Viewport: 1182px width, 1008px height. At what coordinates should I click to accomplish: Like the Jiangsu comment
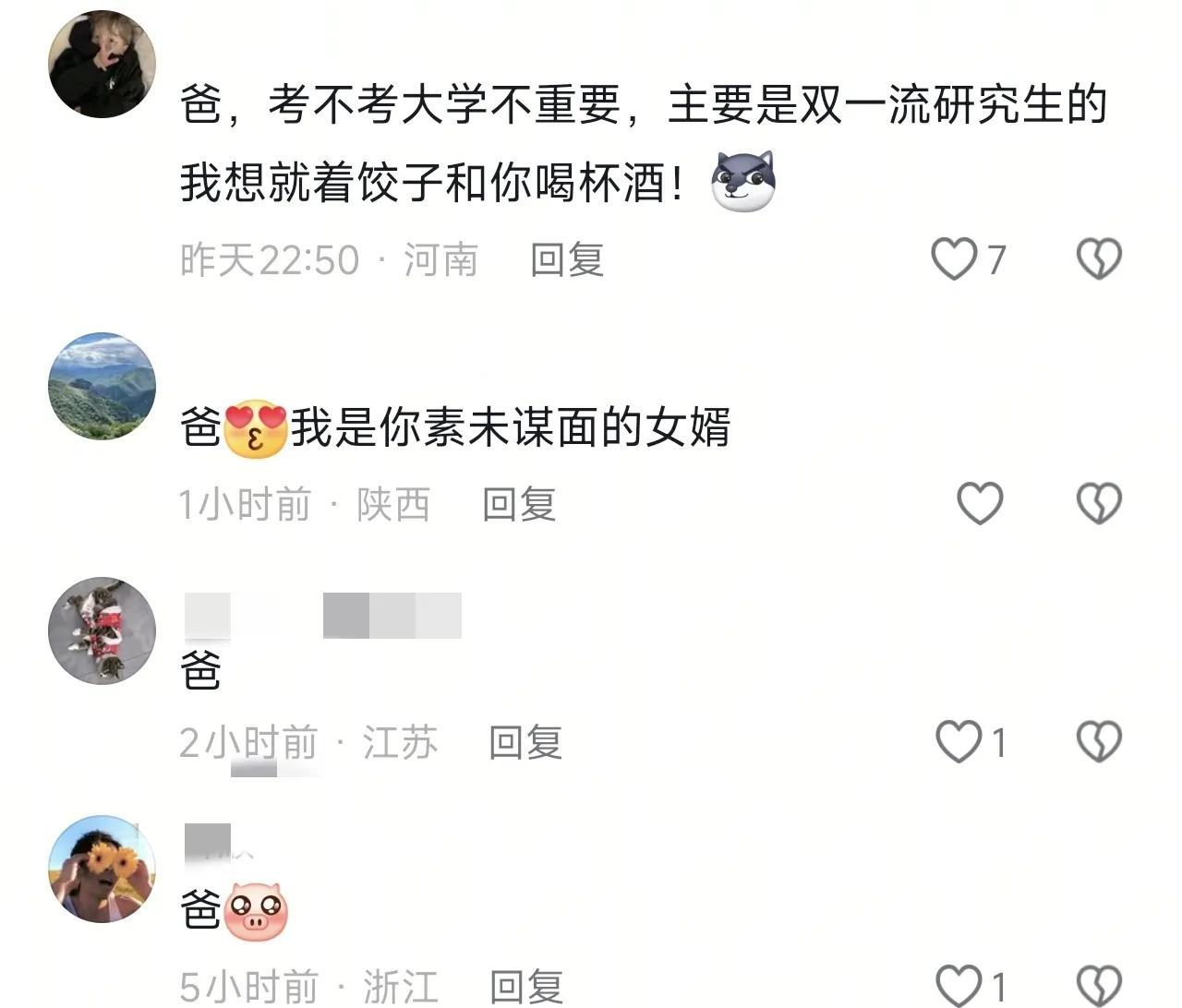[x=959, y=741]
